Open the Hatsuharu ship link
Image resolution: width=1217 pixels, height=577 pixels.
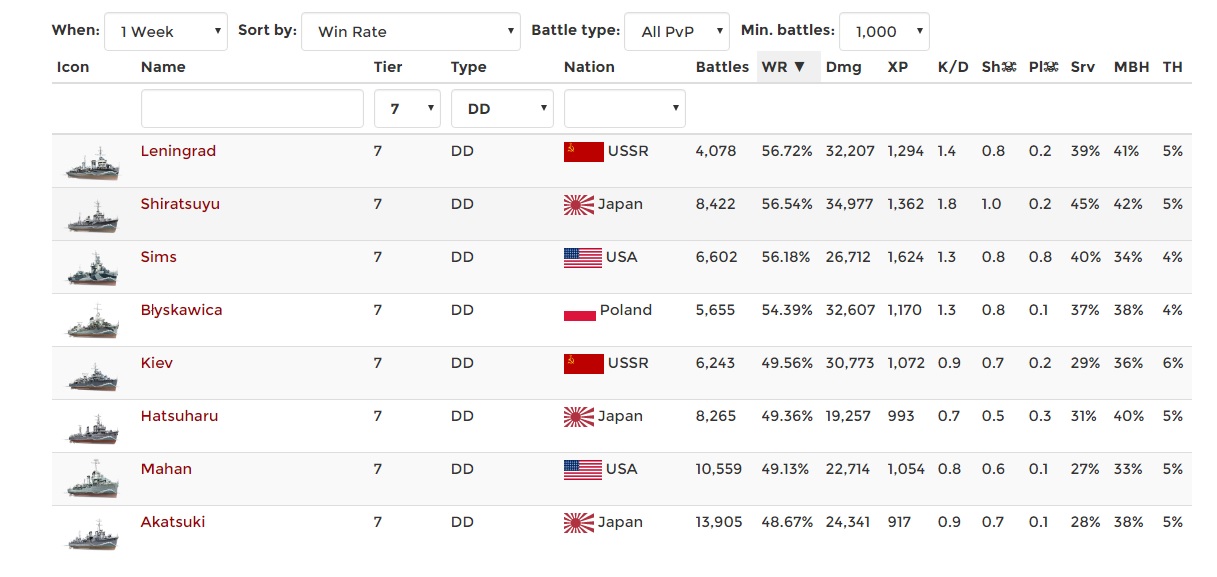[x=179, y=416]
